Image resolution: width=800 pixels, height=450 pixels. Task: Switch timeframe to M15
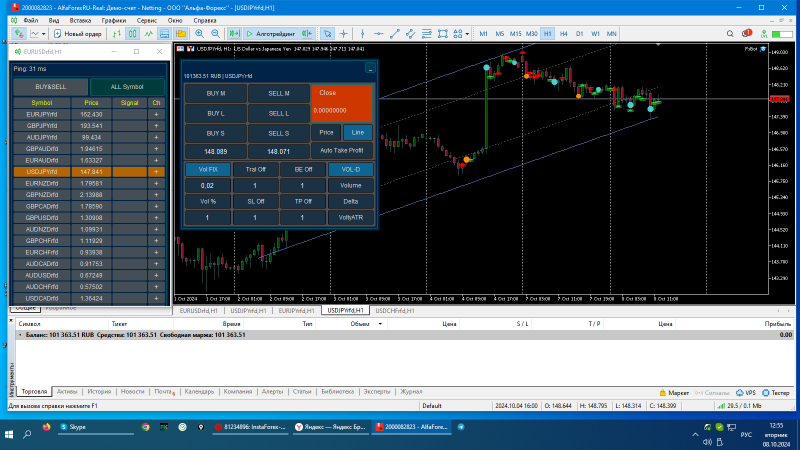point(515,34)
